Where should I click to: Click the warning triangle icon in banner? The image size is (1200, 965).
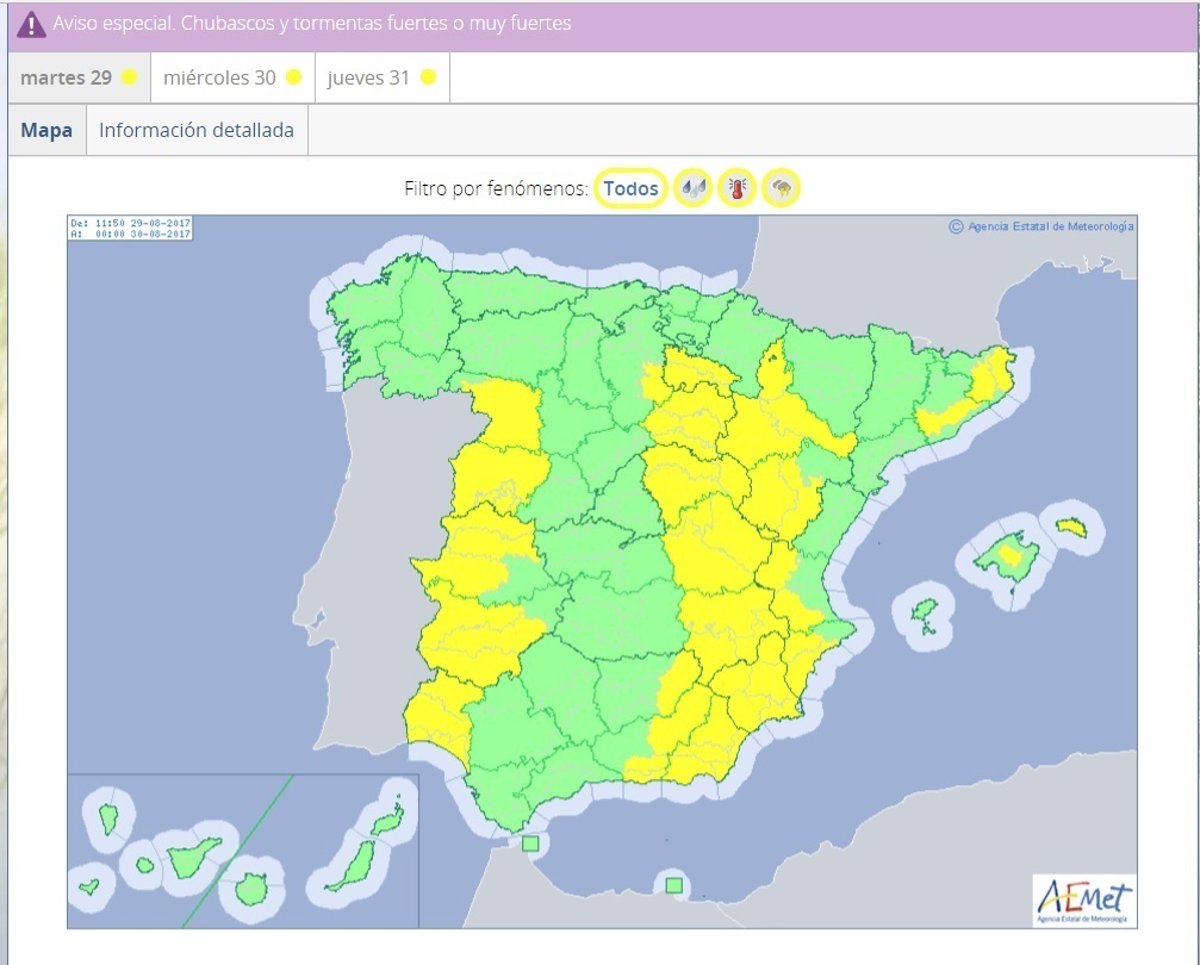[31, 24]
